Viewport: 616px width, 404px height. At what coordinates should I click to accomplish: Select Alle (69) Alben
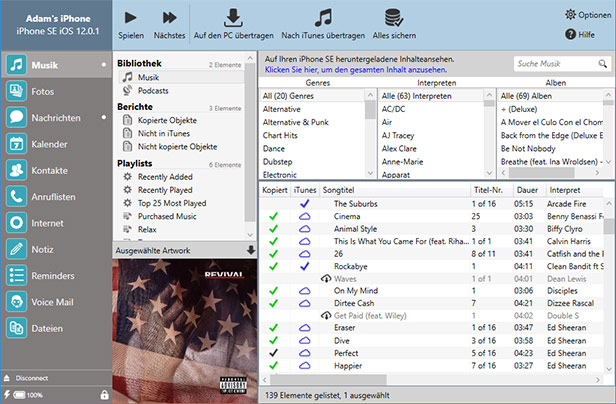pyautogui.click(x=551, y=96)
